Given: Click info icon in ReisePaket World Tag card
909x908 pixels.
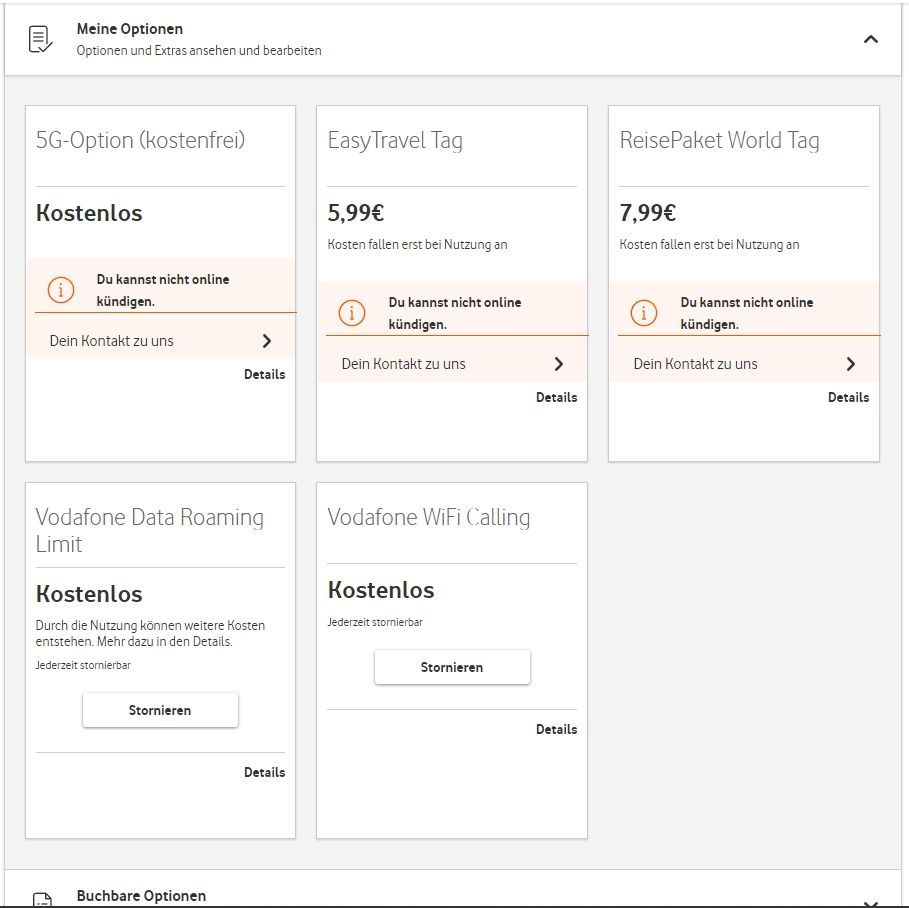Looking at the screenshot, I should pyautogui.click(x=644, y=313).
